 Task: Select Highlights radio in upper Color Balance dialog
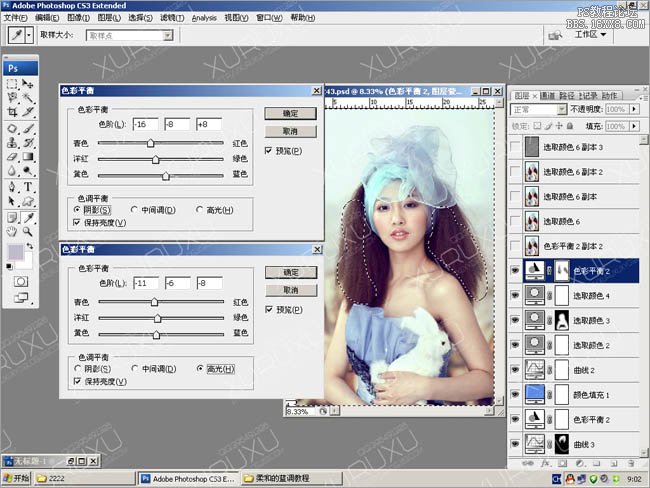[x=199, y=210]
